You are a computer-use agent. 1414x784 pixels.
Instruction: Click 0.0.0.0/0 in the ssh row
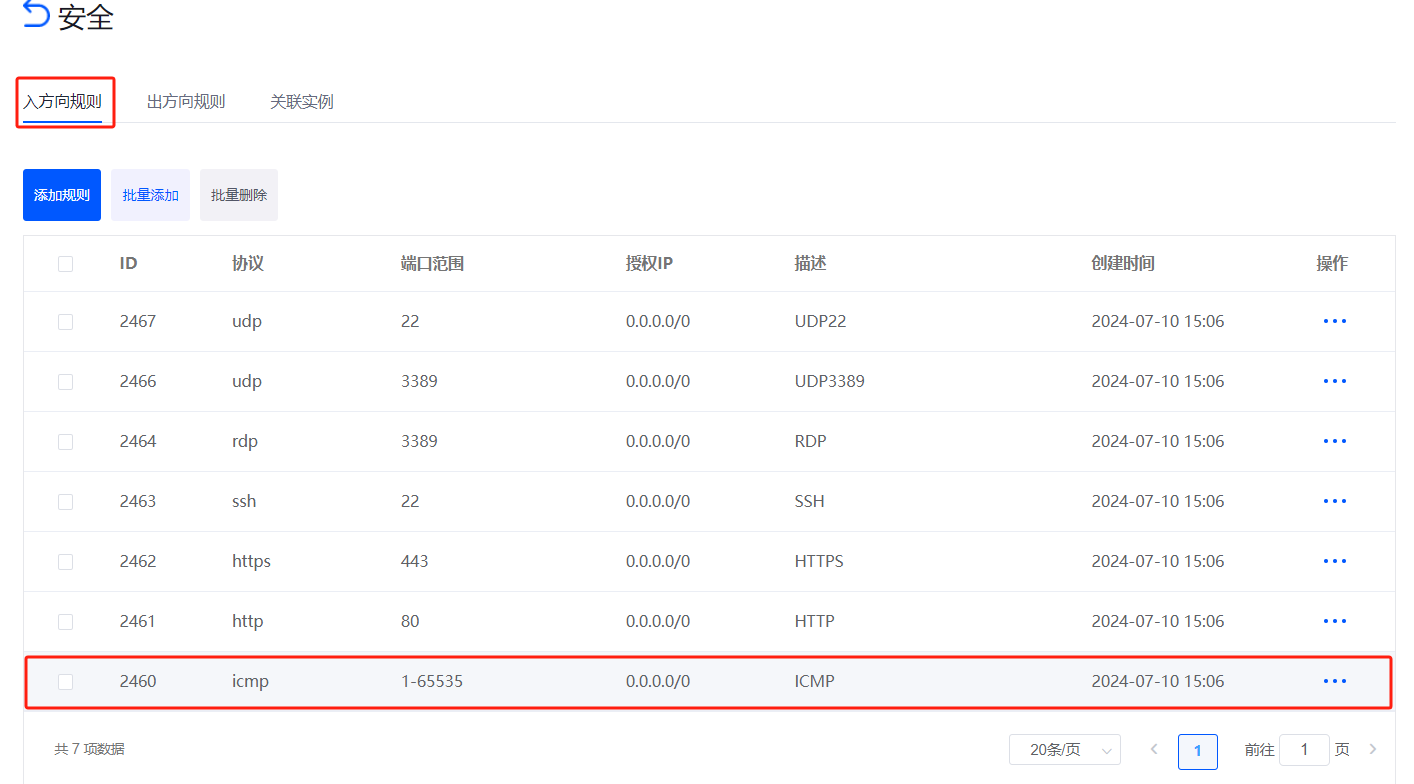[x=658, y=501]
